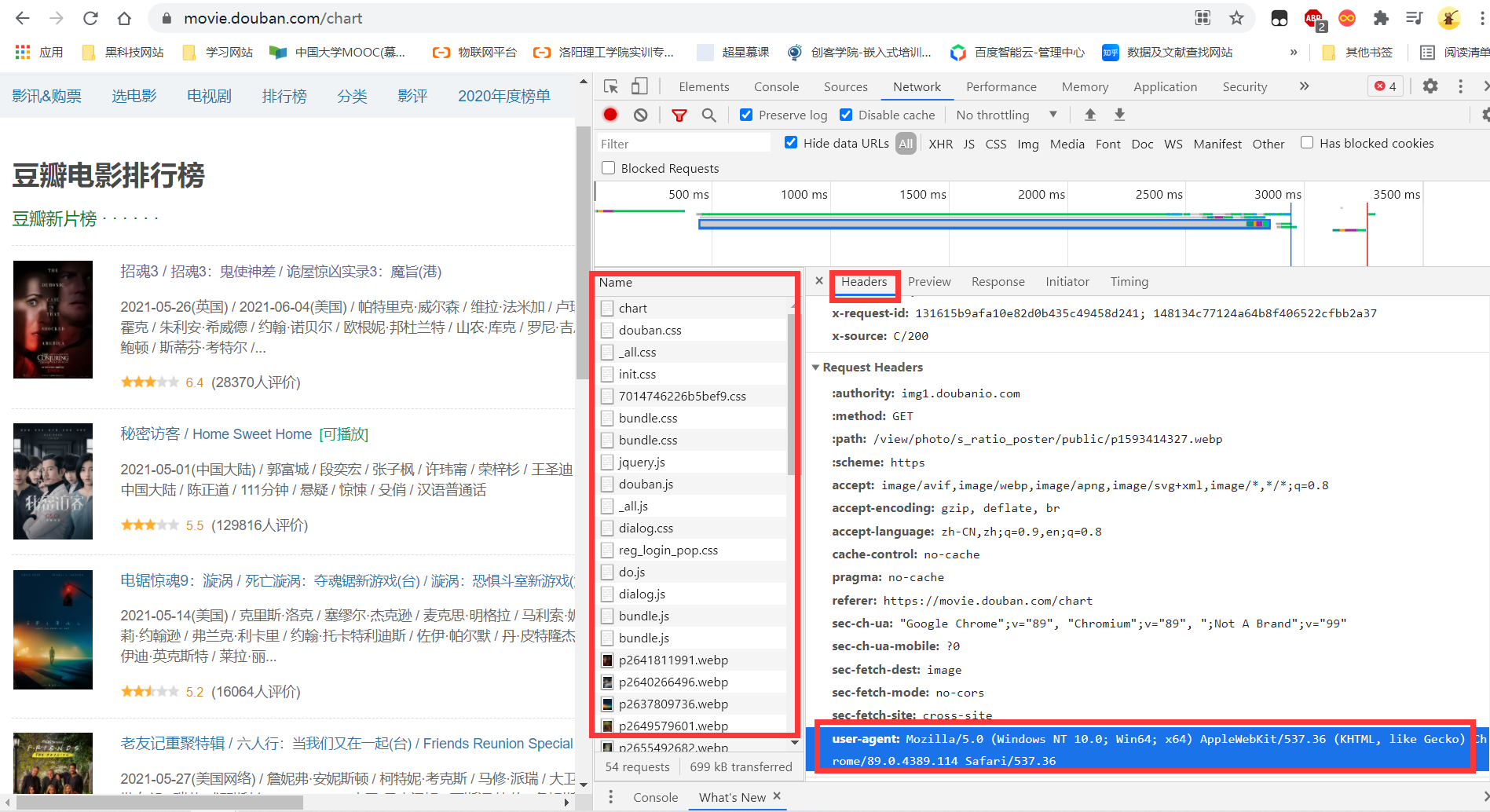Filter requests by Img type
Viewport: 1490px width, 812px height.
pyautogui.click(x=1027, y=144)
